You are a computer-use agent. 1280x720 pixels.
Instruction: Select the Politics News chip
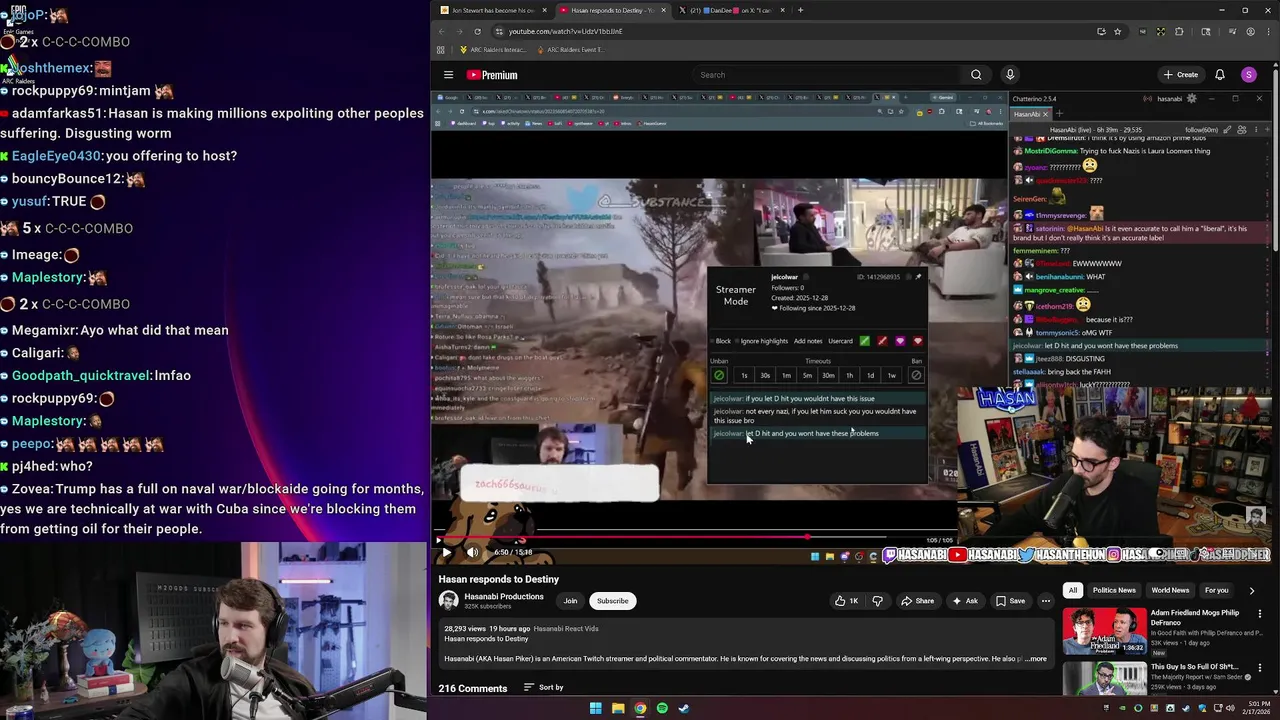[1114, 590]
